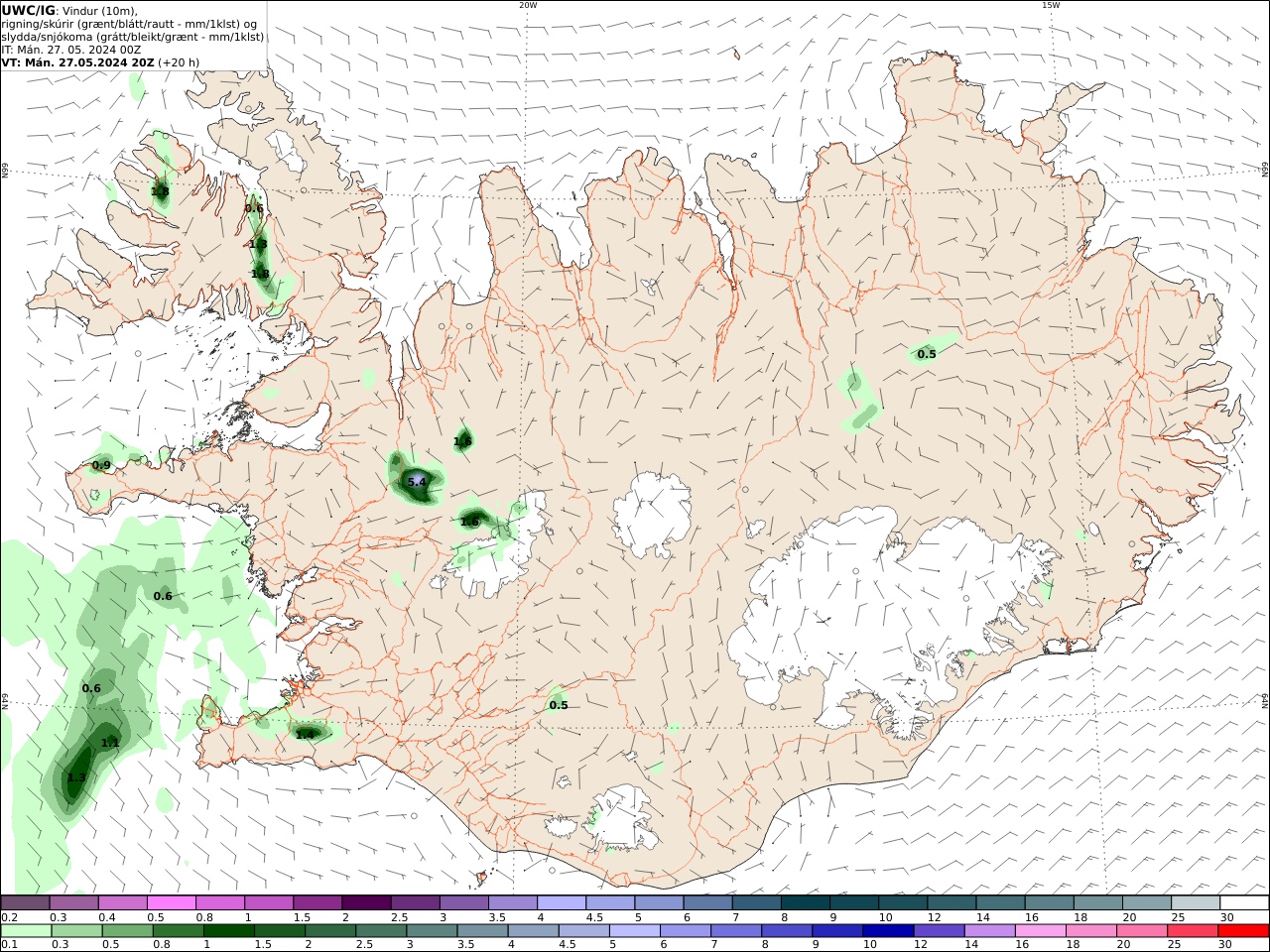
Task: Click the rain legend label 20
Action: (x=1123, y=945)
